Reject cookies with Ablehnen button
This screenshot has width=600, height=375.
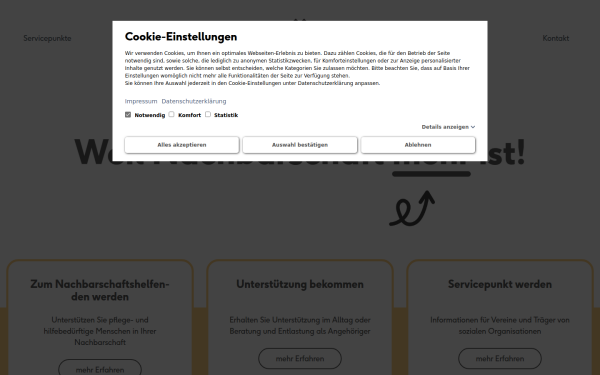[418, 145]
